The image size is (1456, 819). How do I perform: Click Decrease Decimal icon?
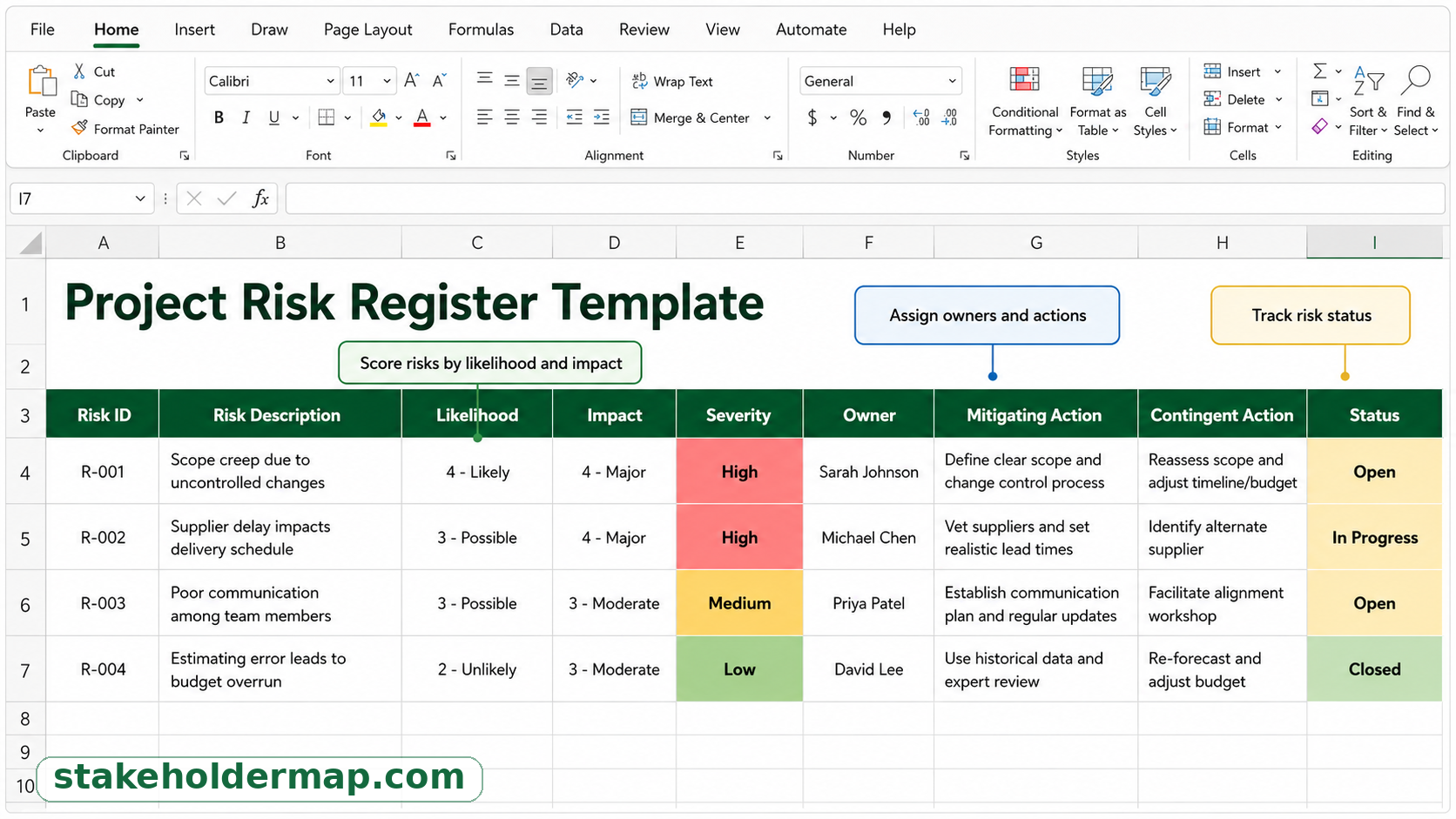950,117
